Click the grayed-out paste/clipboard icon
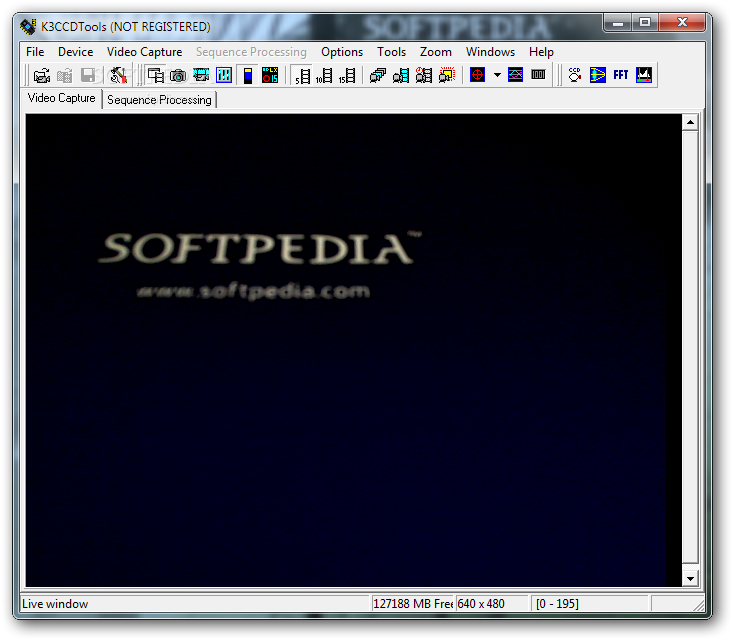Screen dimensions: 733x640 point(65,75)
